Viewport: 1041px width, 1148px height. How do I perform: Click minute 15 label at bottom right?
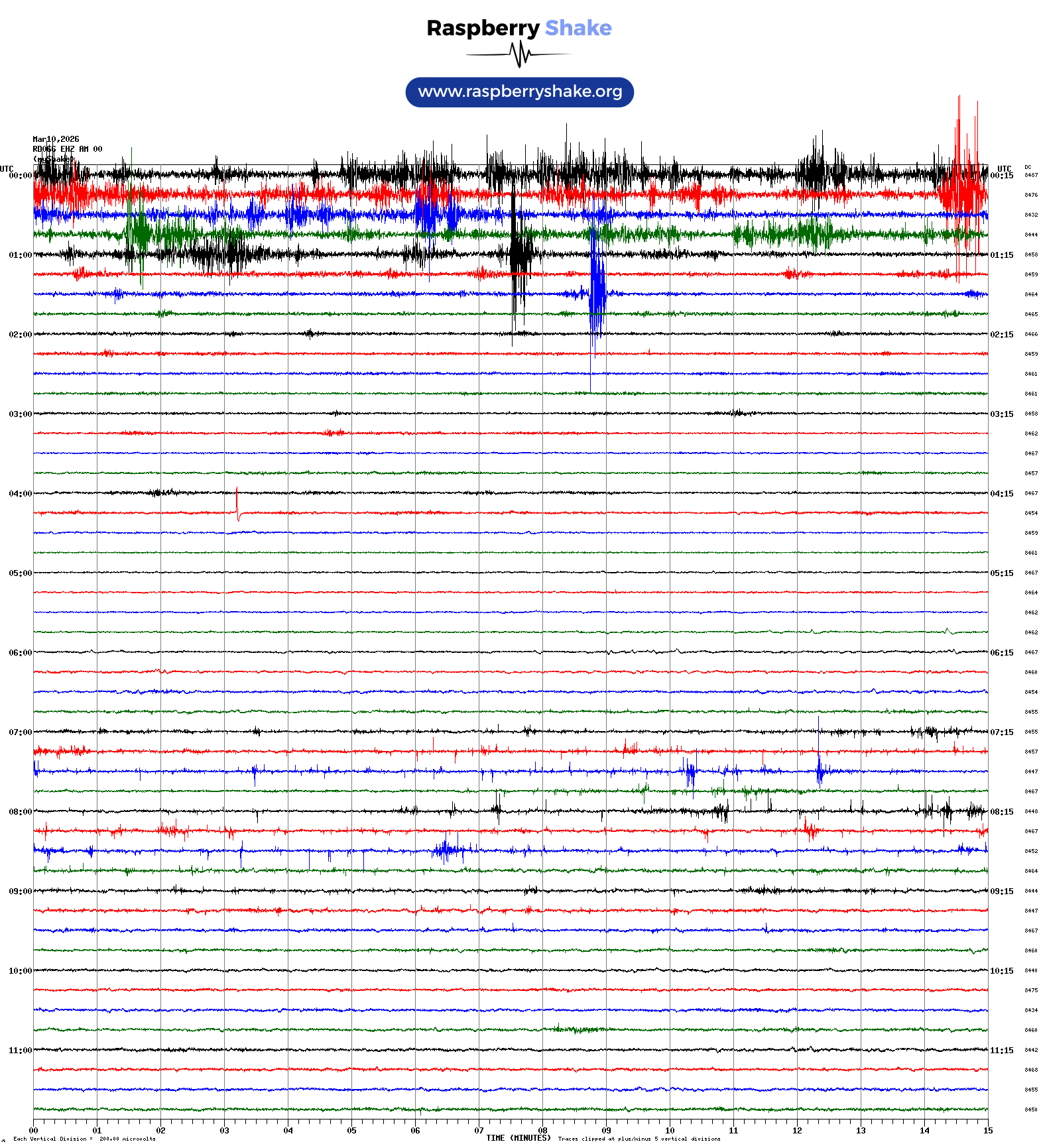tap(987, 1130)
